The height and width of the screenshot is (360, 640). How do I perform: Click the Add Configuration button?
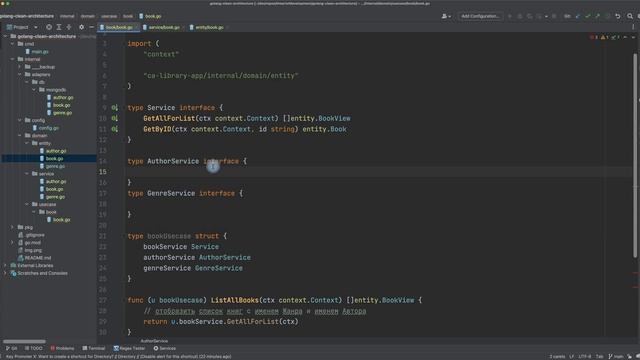(480, 16)
